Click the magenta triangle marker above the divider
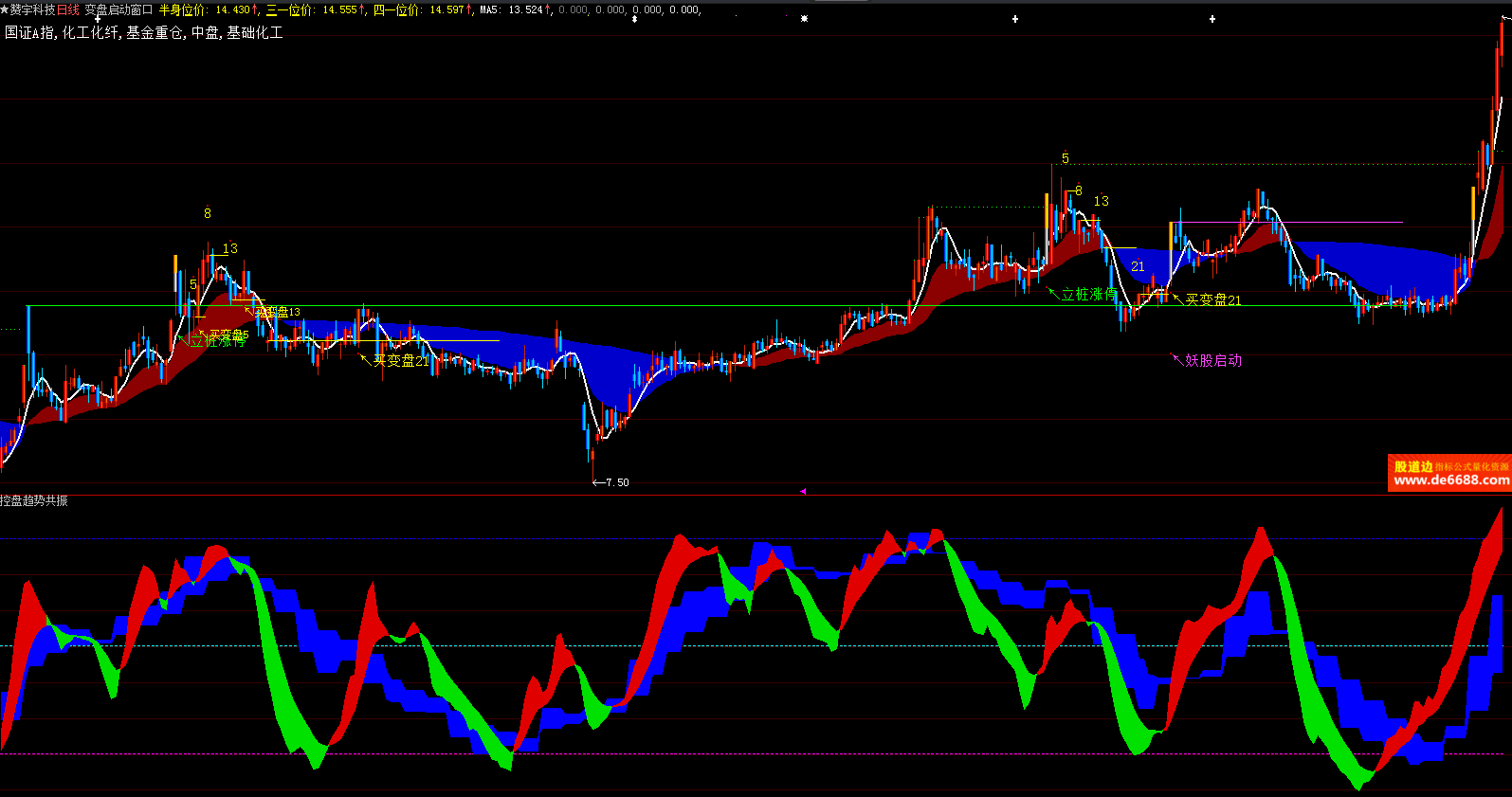This screenshot has height=797, width=1512. [x=802, y=491]
